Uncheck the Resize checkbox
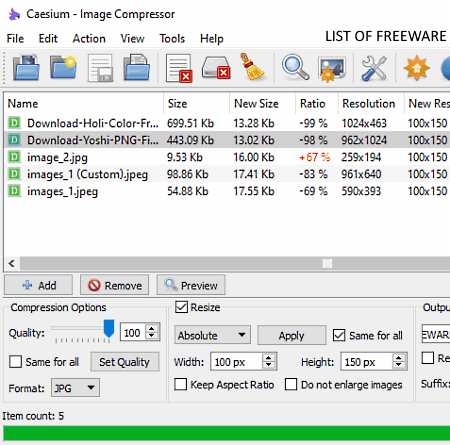Screen dimensions: 450x445 click(181, 307)
